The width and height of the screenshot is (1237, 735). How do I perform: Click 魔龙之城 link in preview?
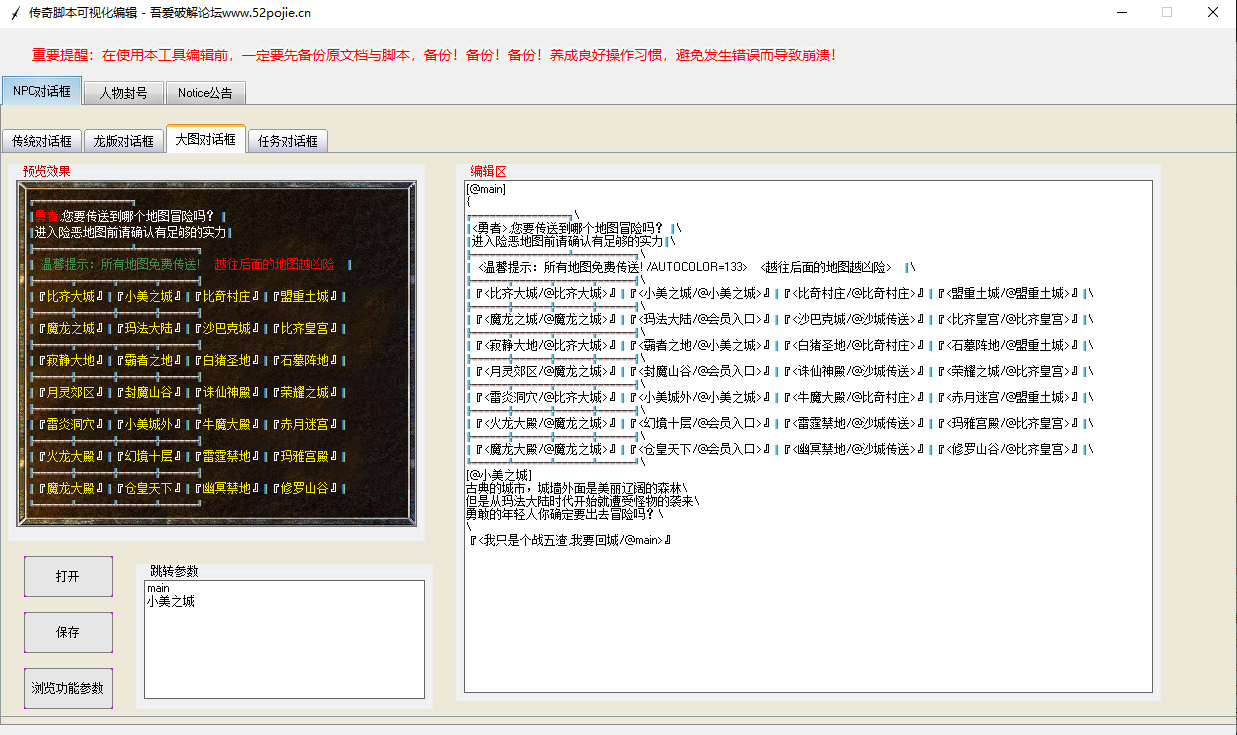(70, 328)
